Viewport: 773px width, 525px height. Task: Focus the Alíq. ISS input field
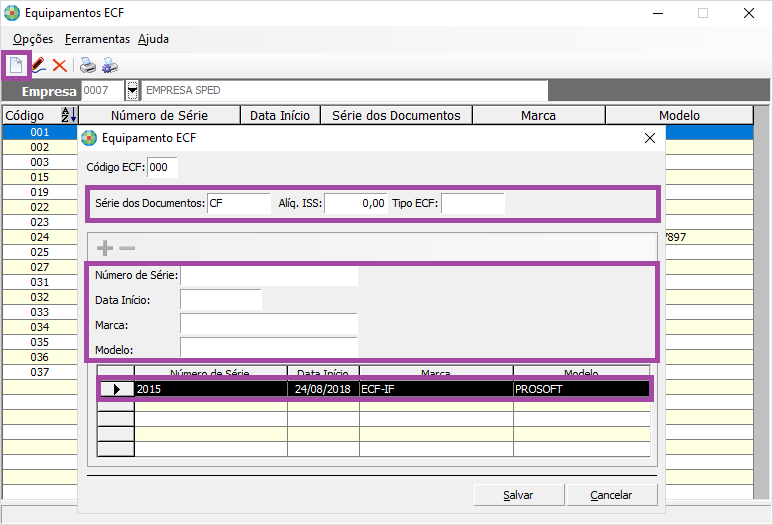[355, 203]
